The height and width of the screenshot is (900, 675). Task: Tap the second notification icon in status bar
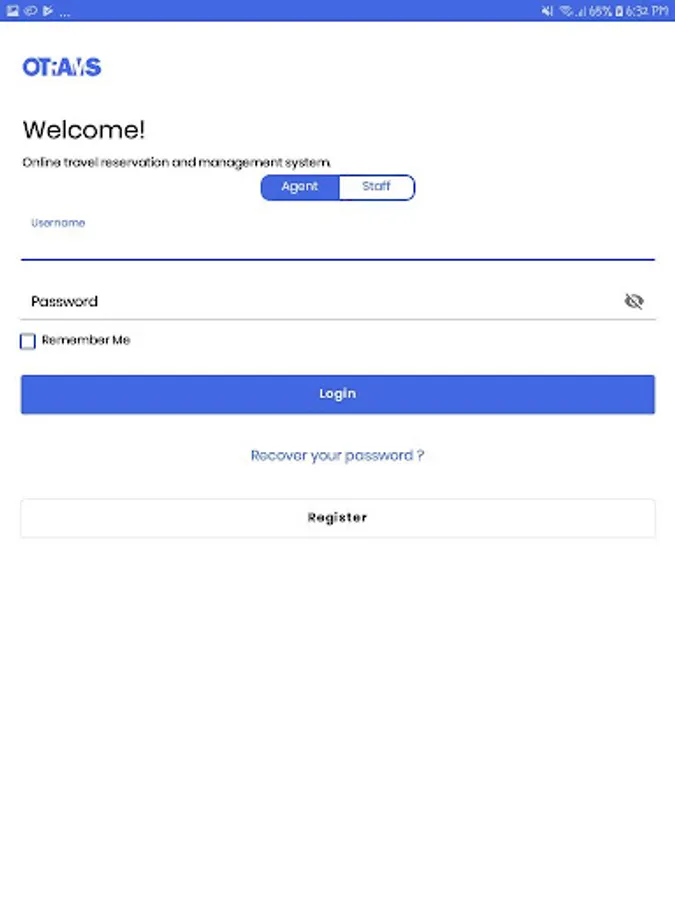click(30, 11)
